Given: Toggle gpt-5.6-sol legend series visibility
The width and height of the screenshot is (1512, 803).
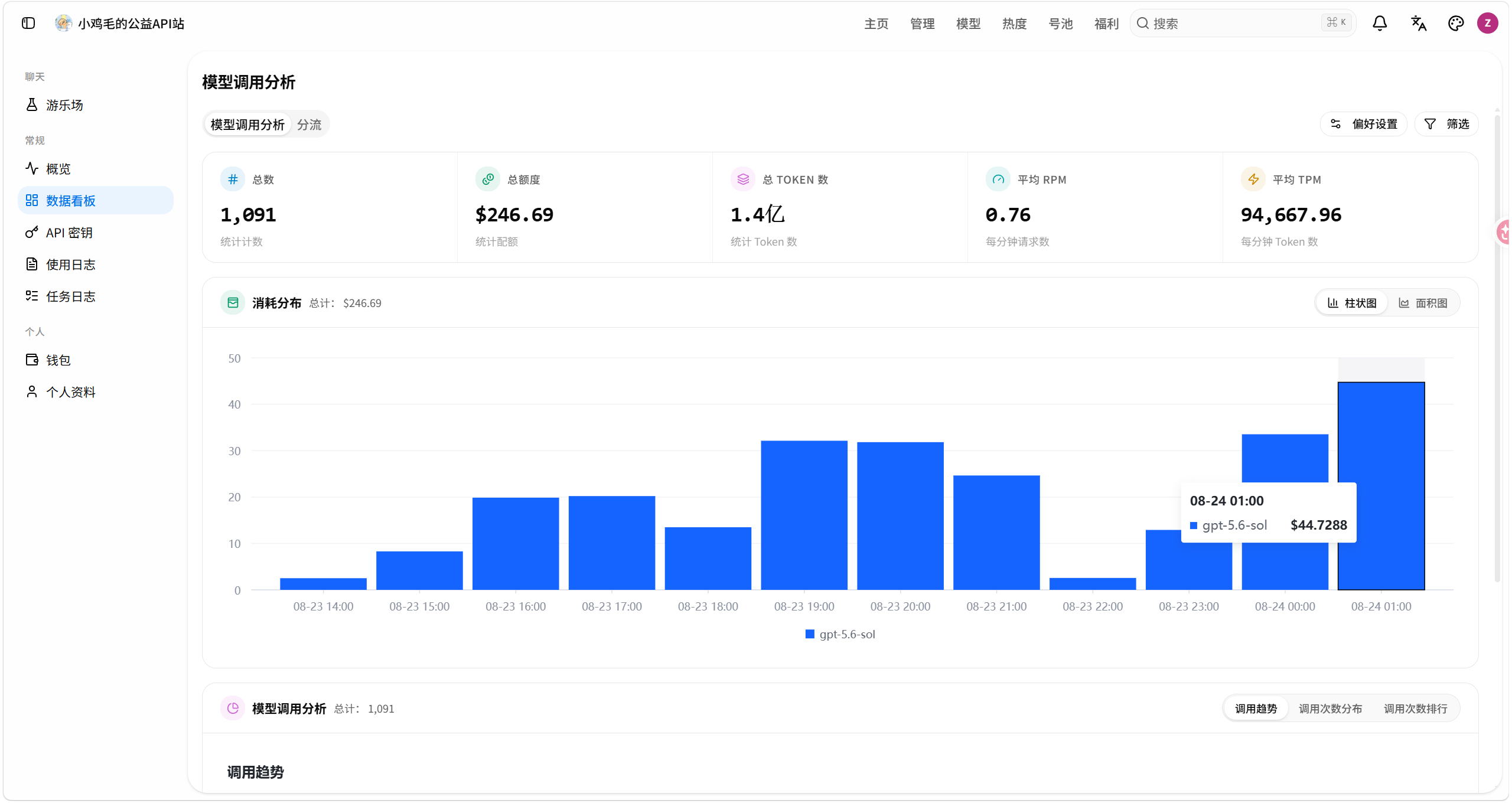Looking at the screenshot, I should [x=840, y=634].
